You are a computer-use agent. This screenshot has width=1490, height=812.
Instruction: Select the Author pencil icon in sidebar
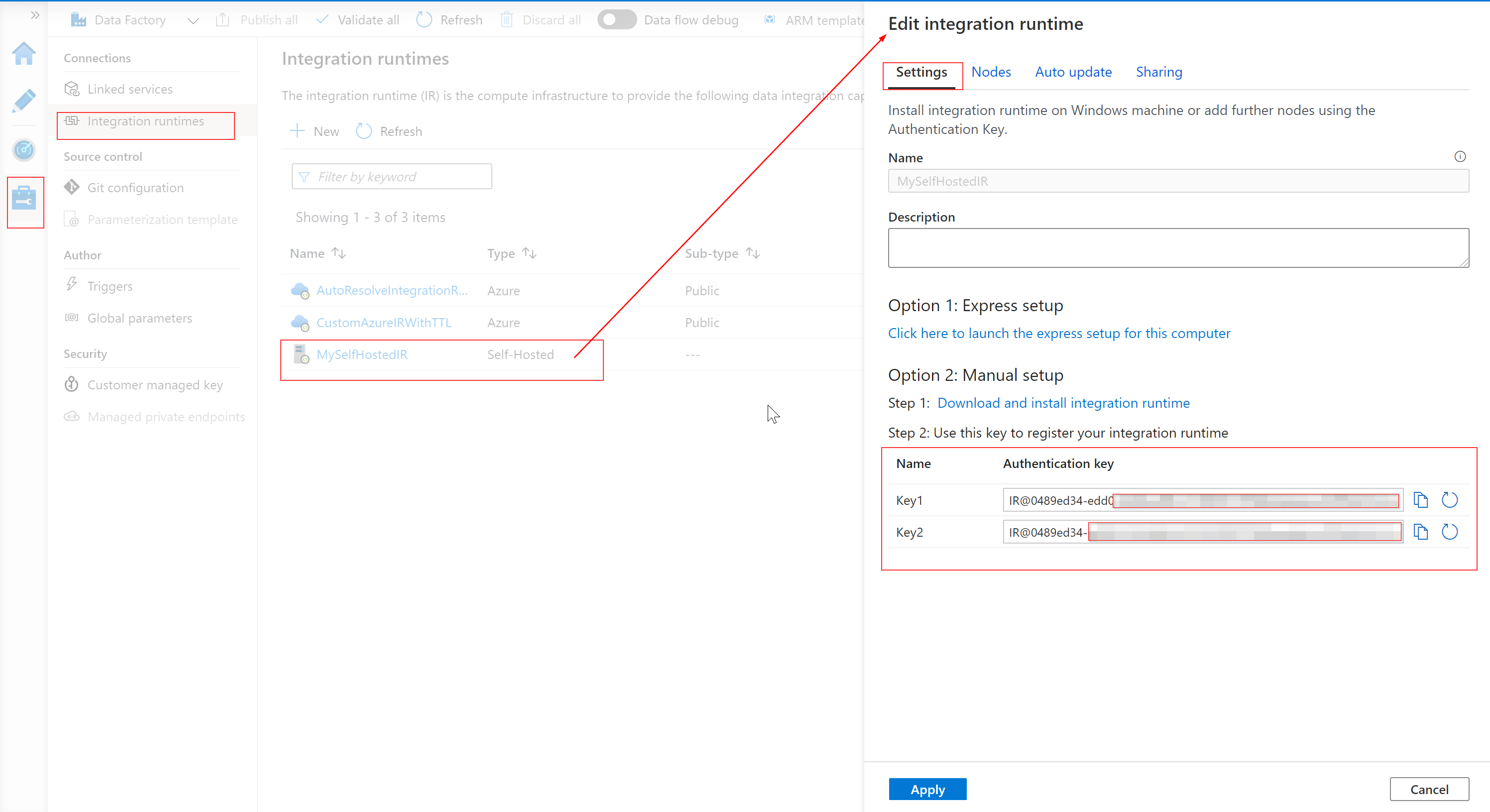pyautogui.click(x=24, y=102)
